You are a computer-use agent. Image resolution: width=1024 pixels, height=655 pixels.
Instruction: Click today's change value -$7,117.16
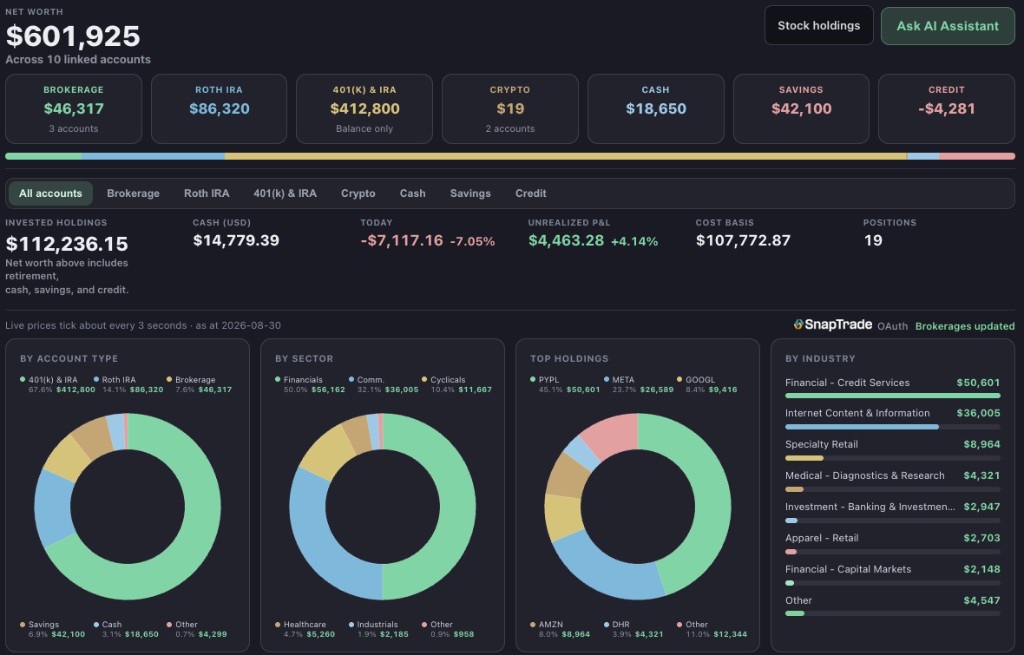pyautogui.click(x=402, y=240)
